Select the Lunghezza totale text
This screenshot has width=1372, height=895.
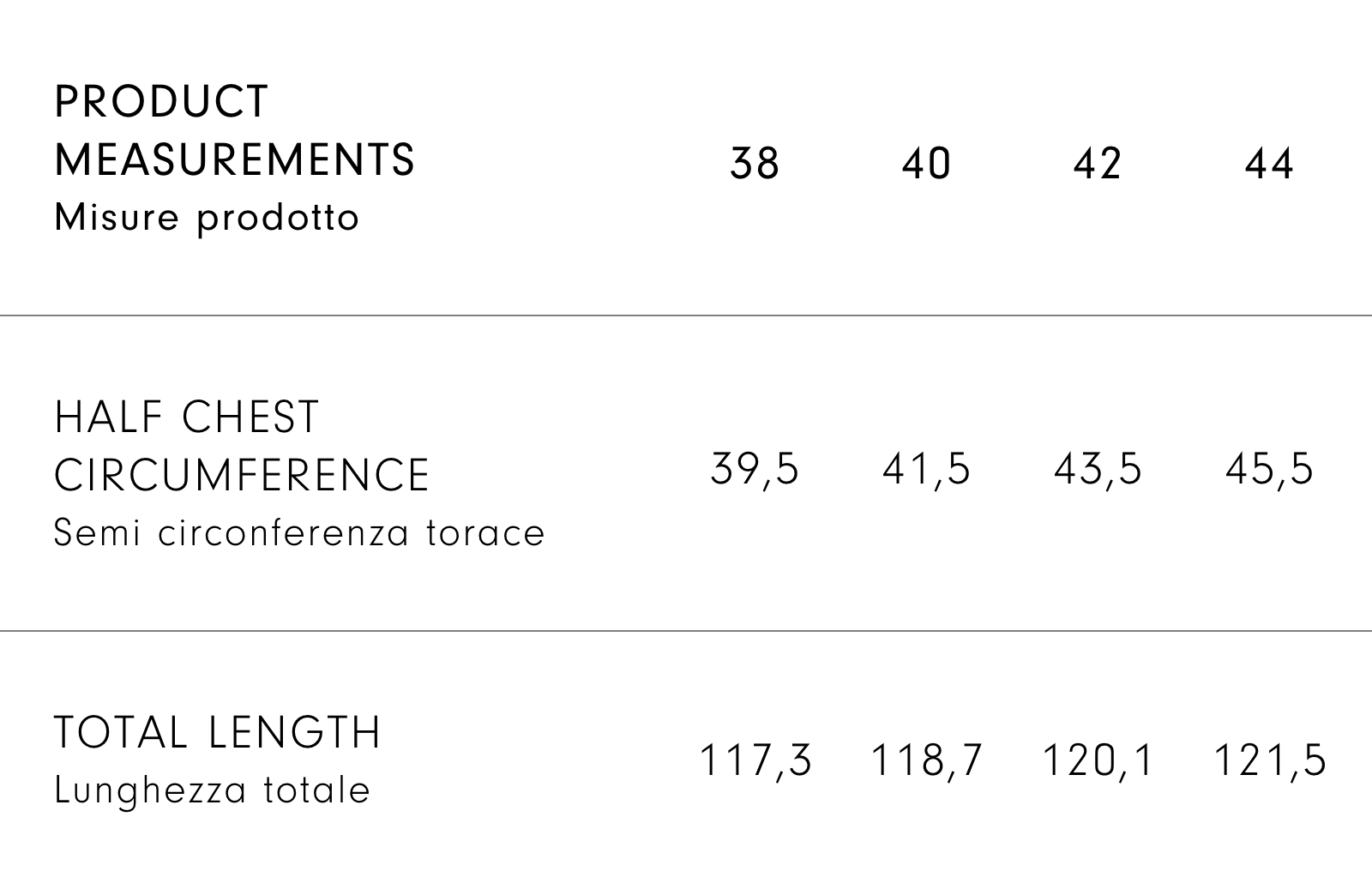[x=212, y=790]
